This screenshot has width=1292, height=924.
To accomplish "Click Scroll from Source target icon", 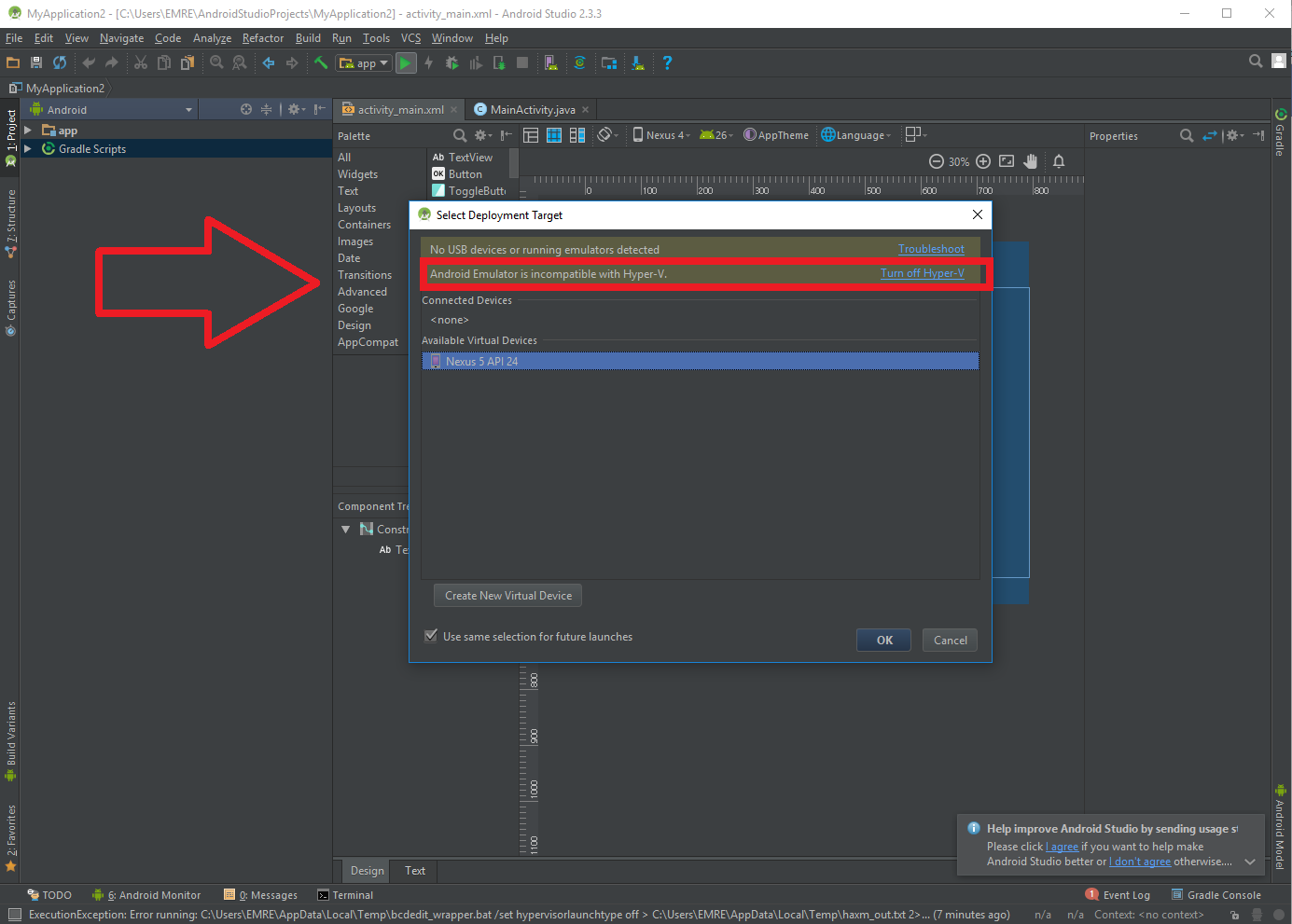I will [x=246, y=109].
